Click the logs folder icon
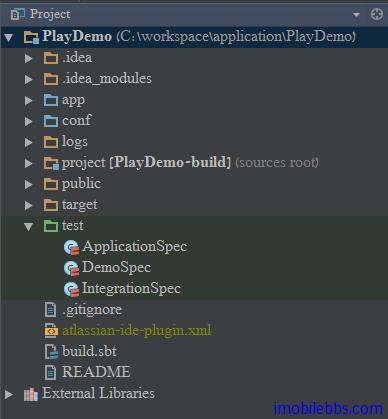Image resolution: width=388 pixels, height=419 pixels. tap(51, 142)
